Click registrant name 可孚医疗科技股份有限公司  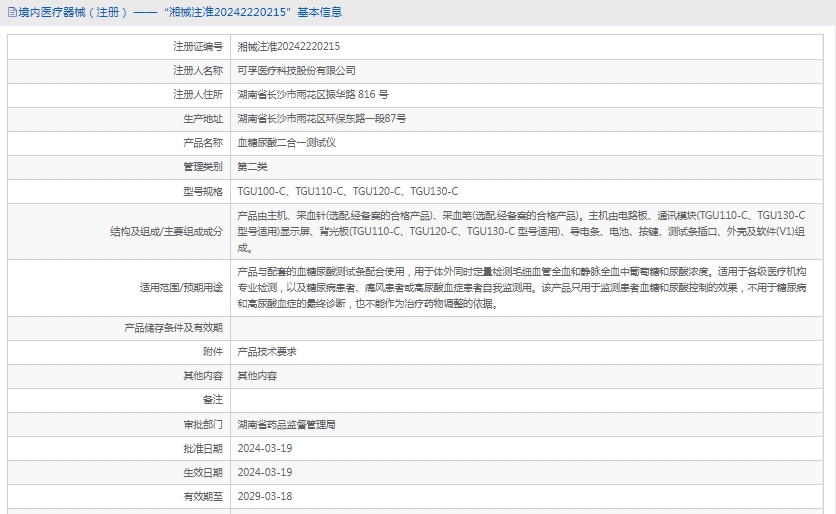pyautogui.click(x=296, y=71)
